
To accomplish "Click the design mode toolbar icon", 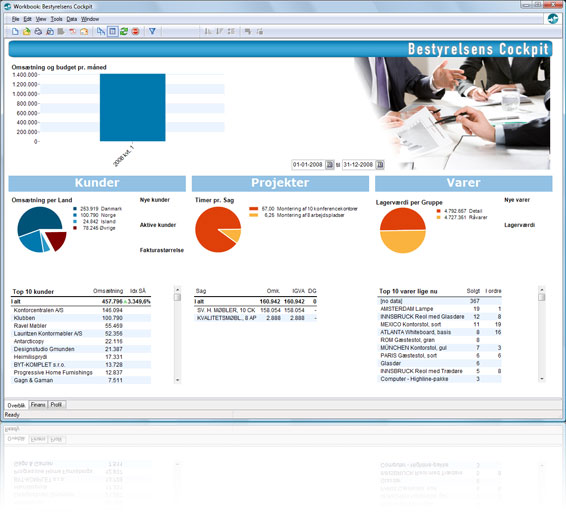I will (101, 32).
